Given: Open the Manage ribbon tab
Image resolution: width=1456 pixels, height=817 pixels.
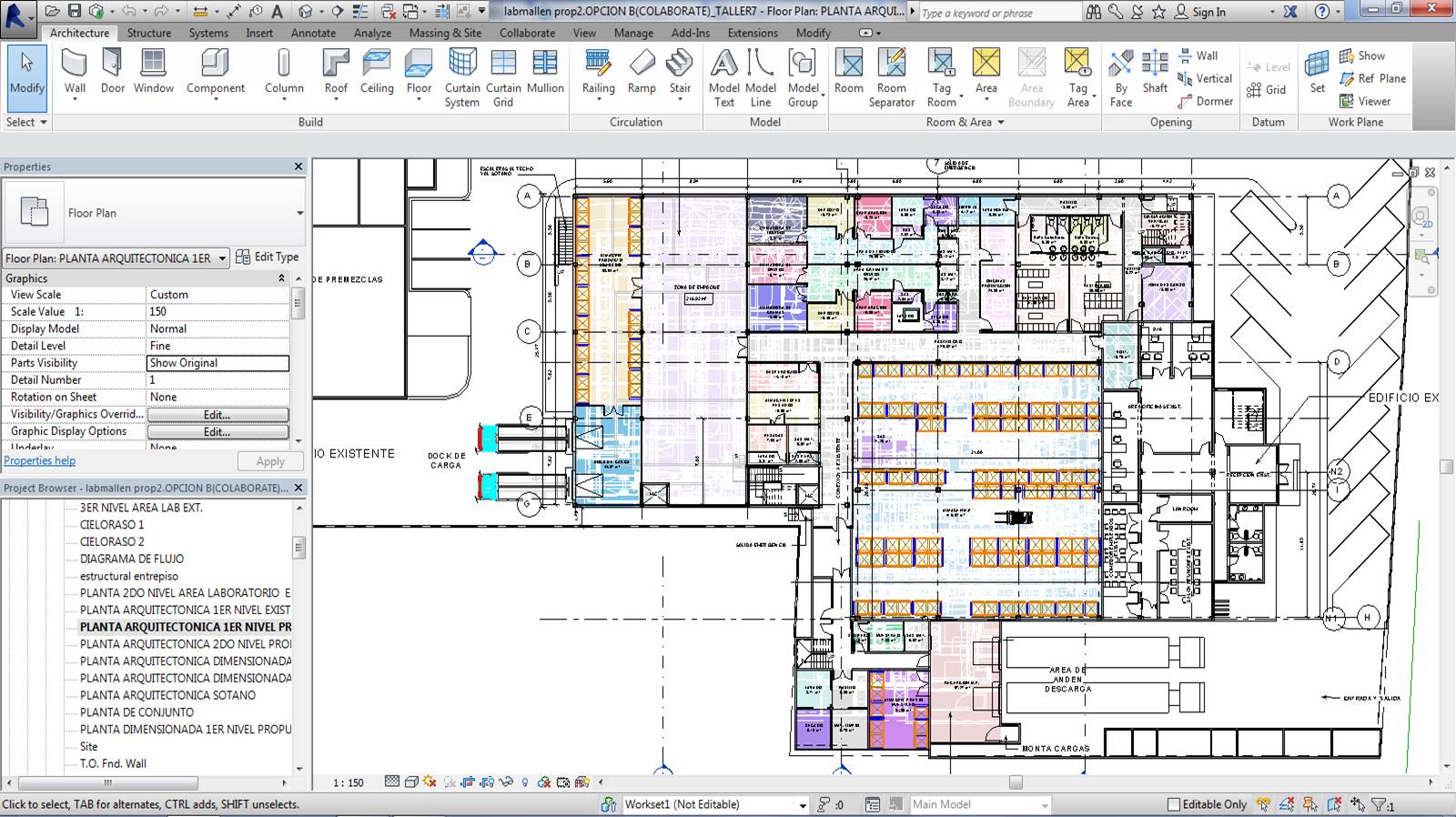Looking at the screenshot, I should pos(633,33).
